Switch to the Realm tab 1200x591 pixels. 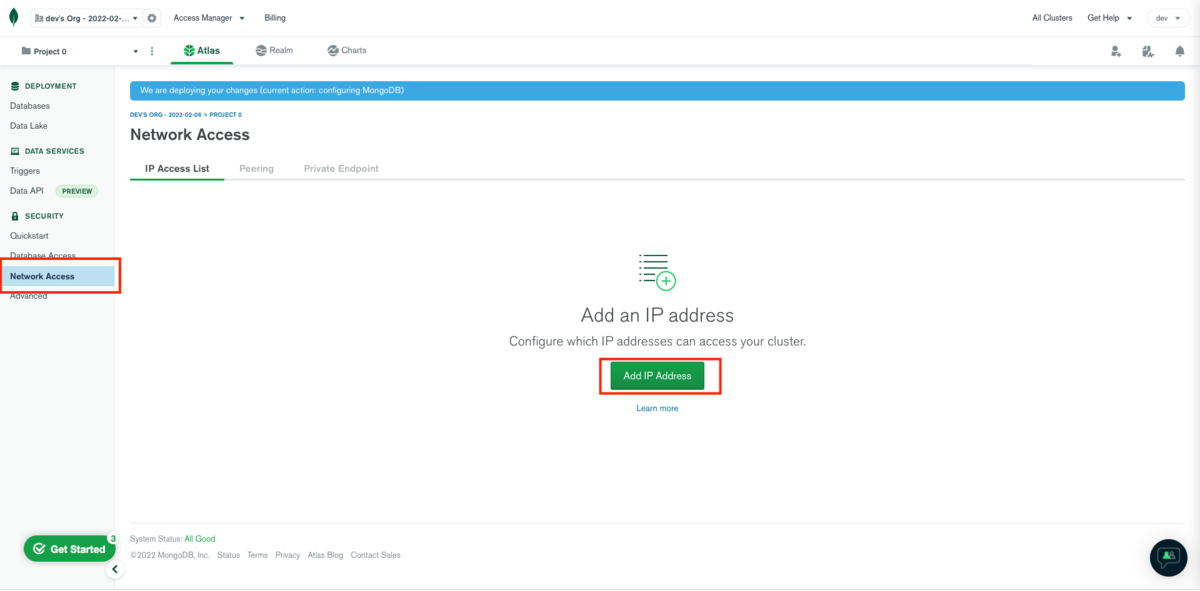click(274, 50)
